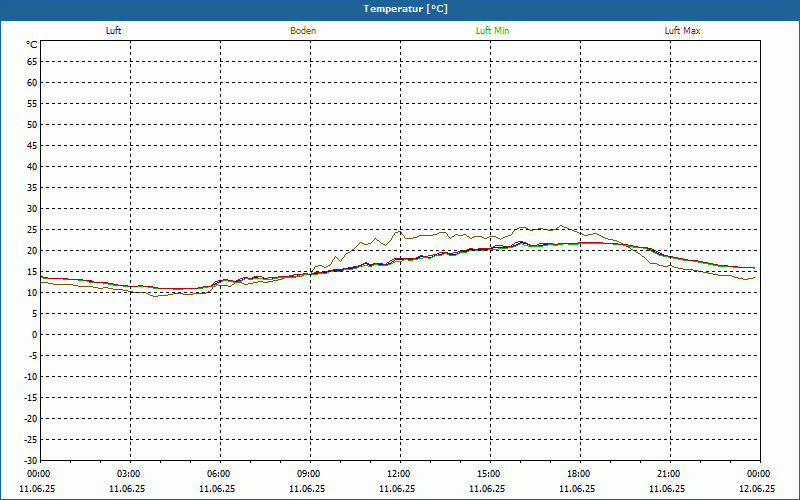800x500 pixels.
Task: Select the green Luft Min legend
Action: [492, 31]
